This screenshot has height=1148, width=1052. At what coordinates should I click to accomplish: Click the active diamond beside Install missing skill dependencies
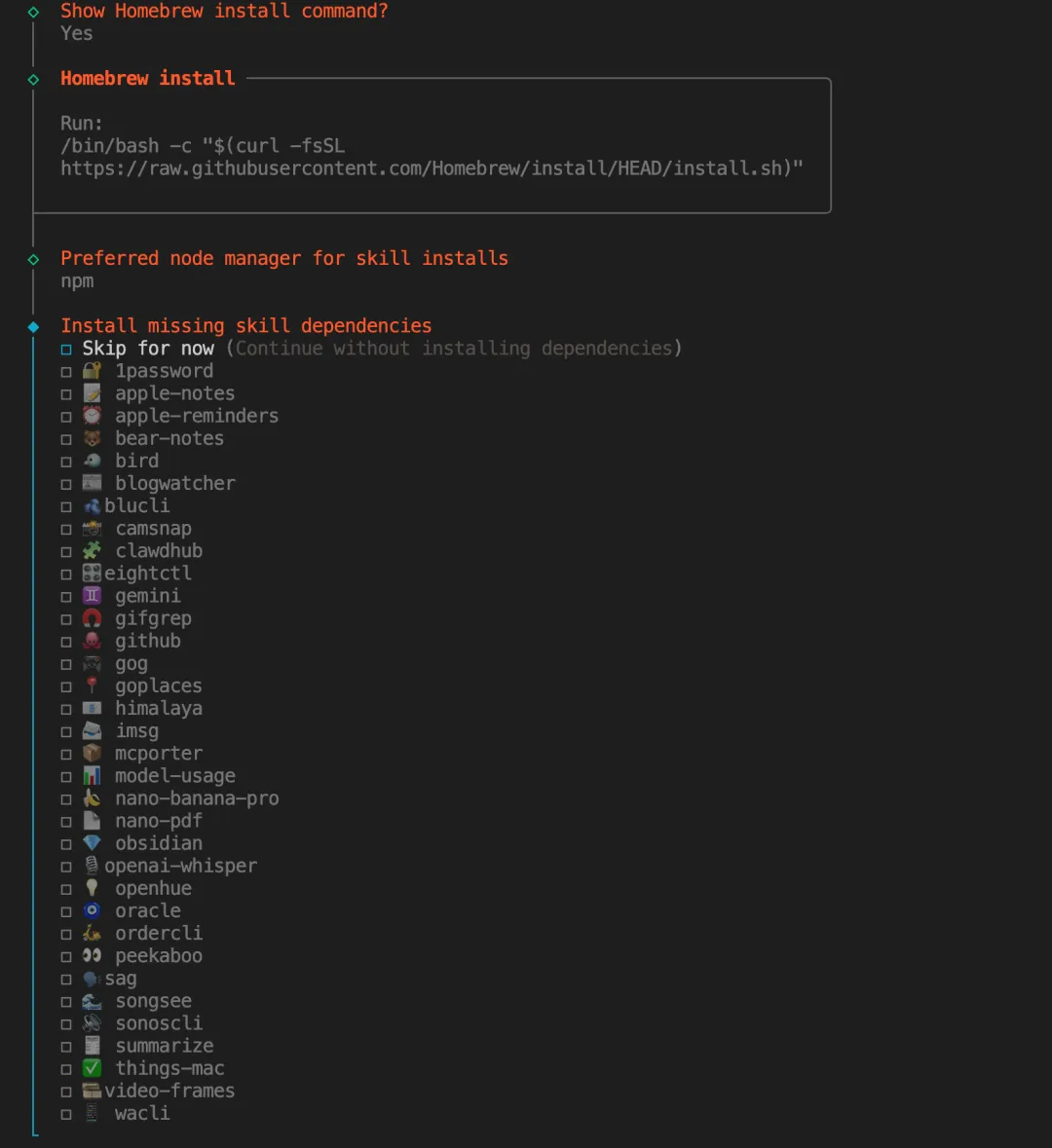[34, 326]
